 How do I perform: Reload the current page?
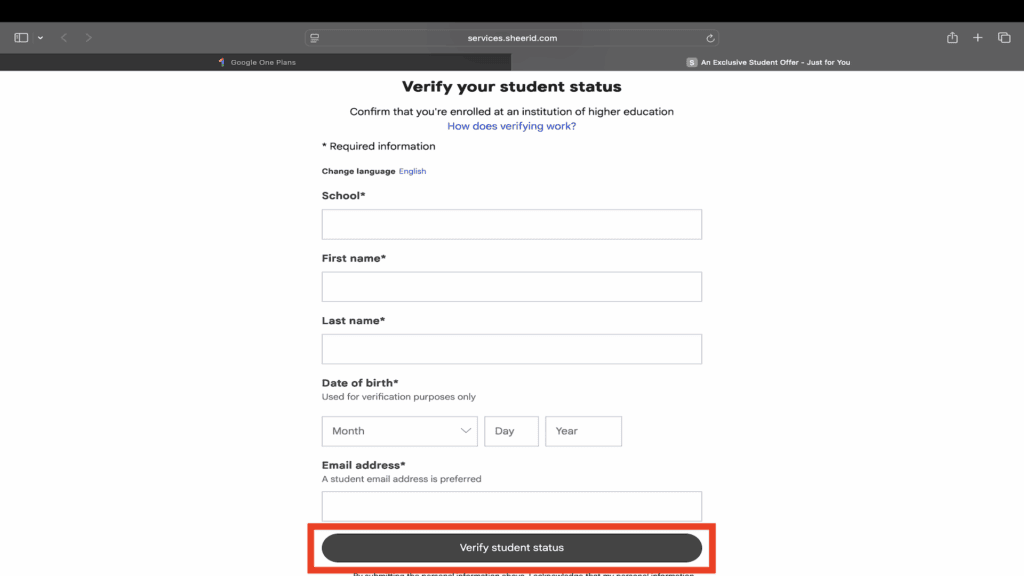(710, 37)
